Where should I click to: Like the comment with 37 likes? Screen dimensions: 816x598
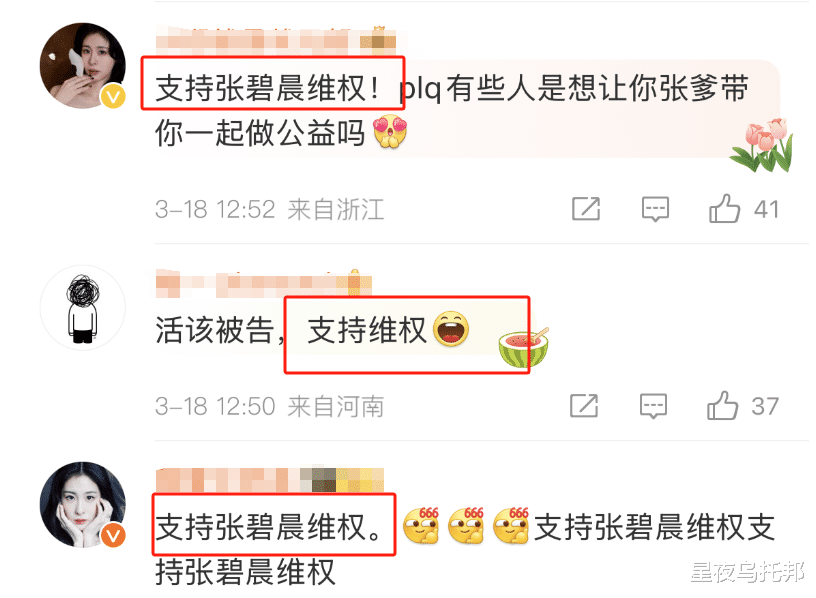click(x=722, y=405)
